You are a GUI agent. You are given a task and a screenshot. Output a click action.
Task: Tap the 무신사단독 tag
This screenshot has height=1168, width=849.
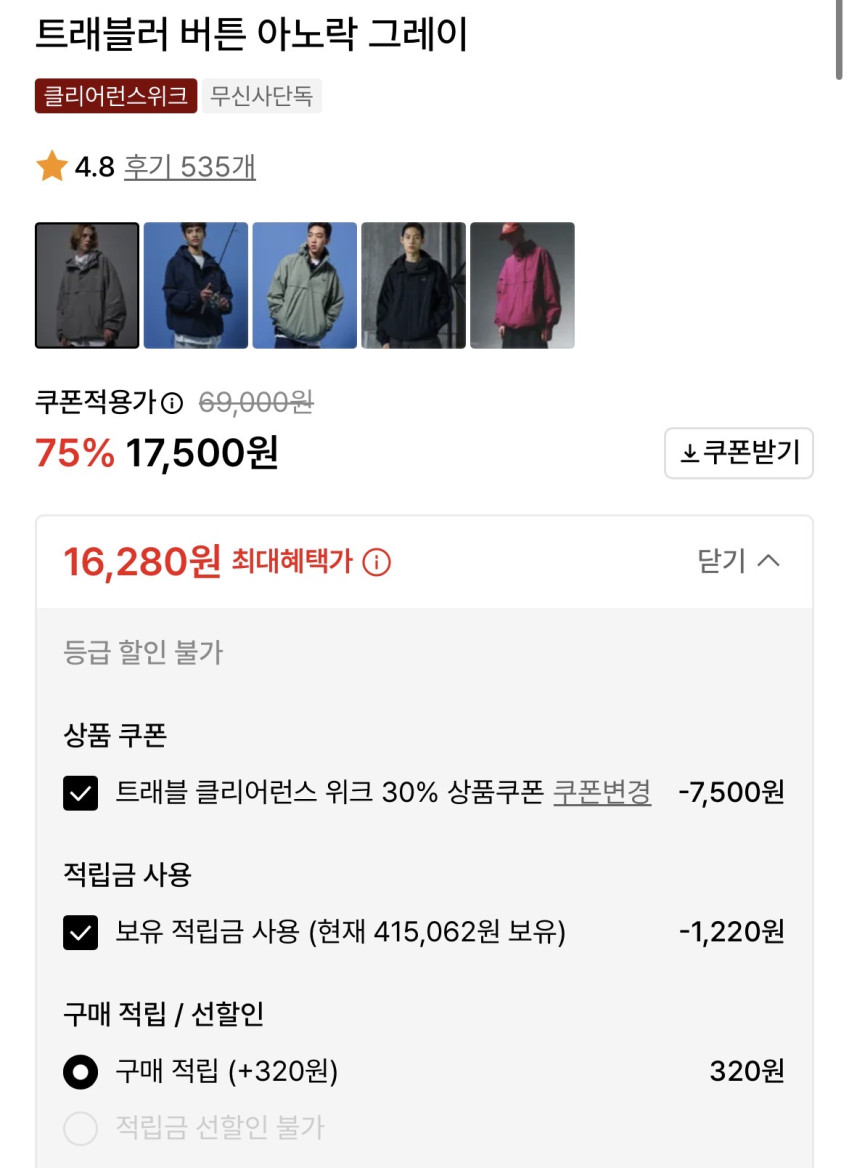pos(262,96)
